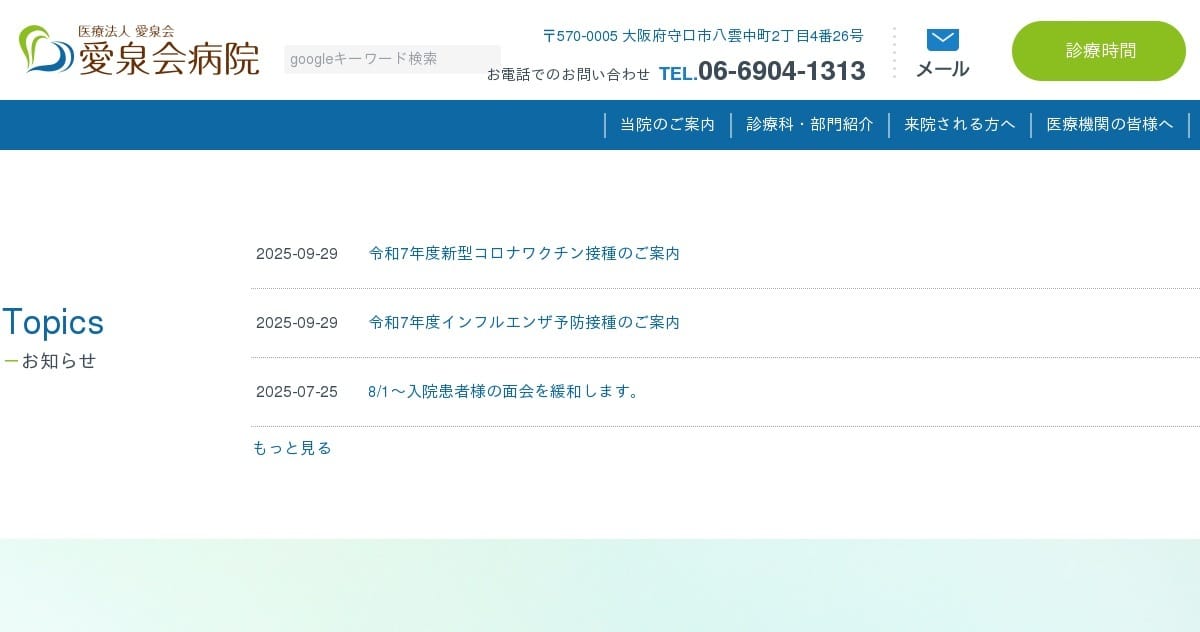
Task: Click the Topics section heading
Action: coord(53,323)
